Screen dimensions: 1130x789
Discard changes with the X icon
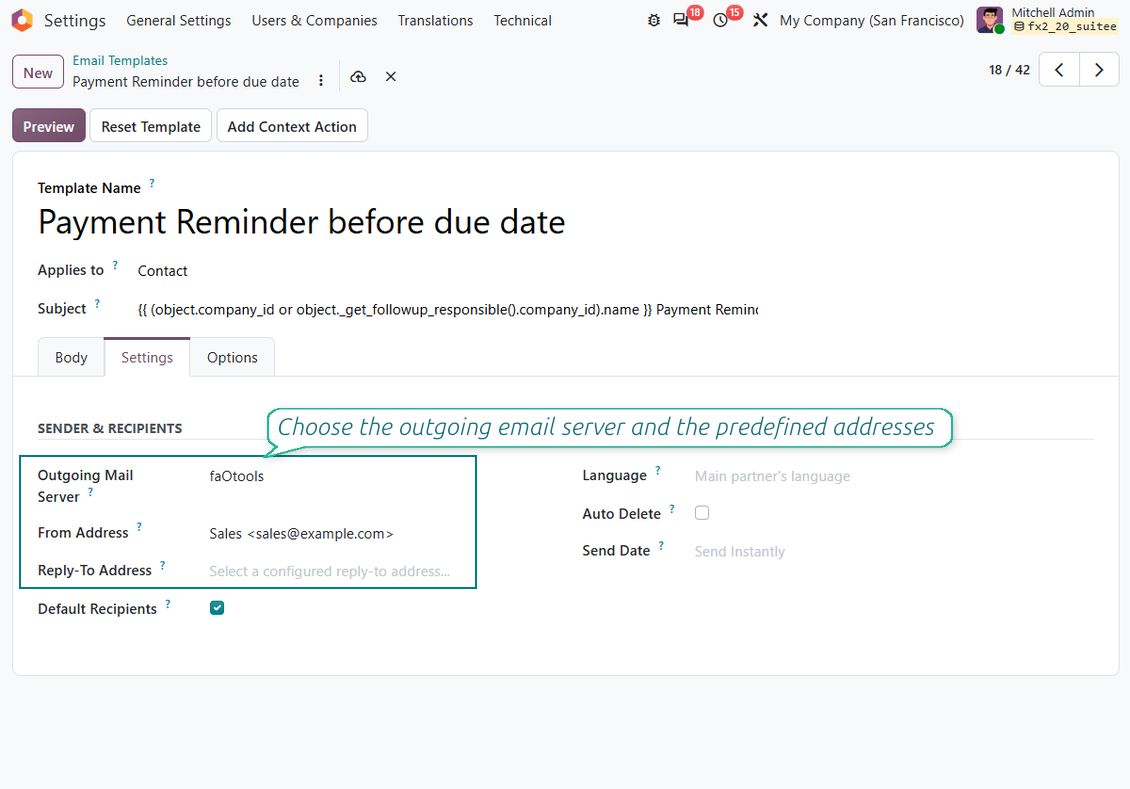click(391, 76)
